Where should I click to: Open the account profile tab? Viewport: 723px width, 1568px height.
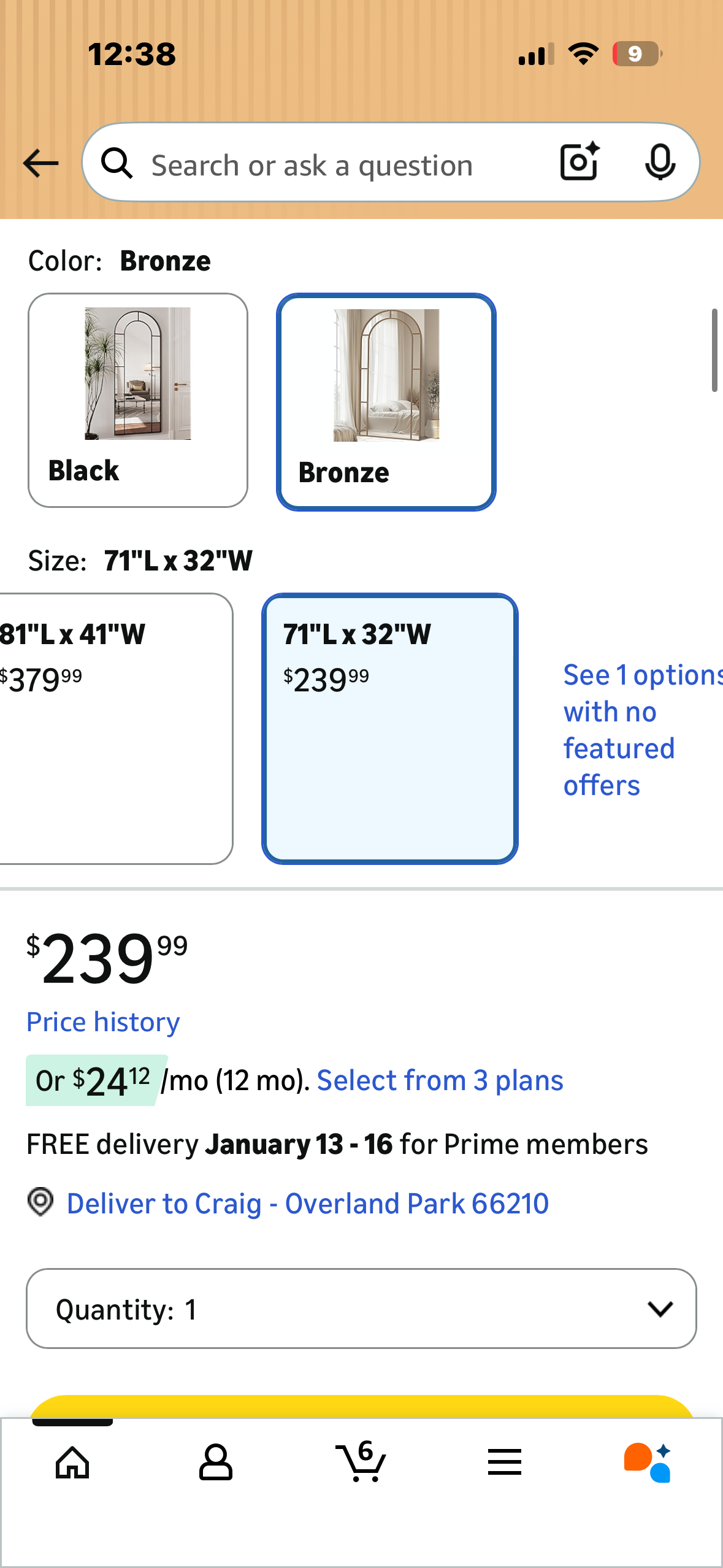[216, 1462]
